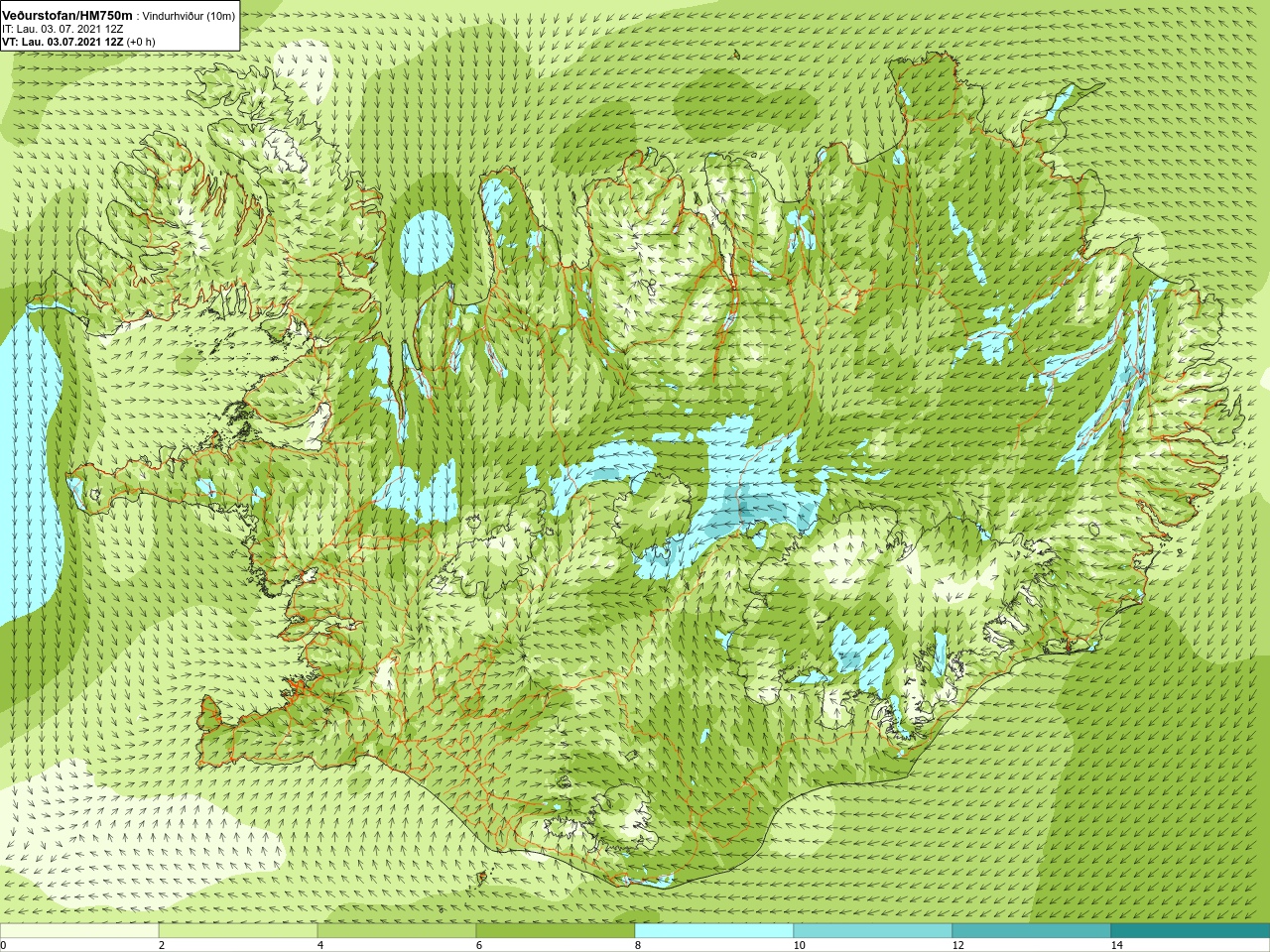Click the legend scale label "12"
1270x952 pixels.
pos(957,946)
